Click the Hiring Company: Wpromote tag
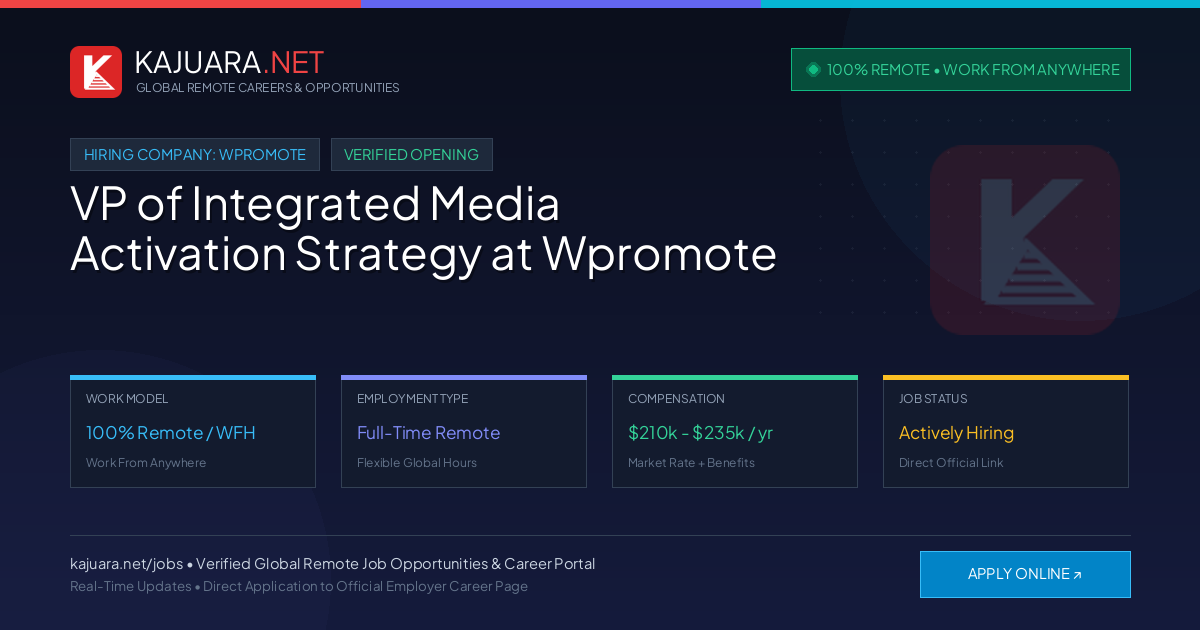Screen dimensions: 1200x630 point(195,155)
